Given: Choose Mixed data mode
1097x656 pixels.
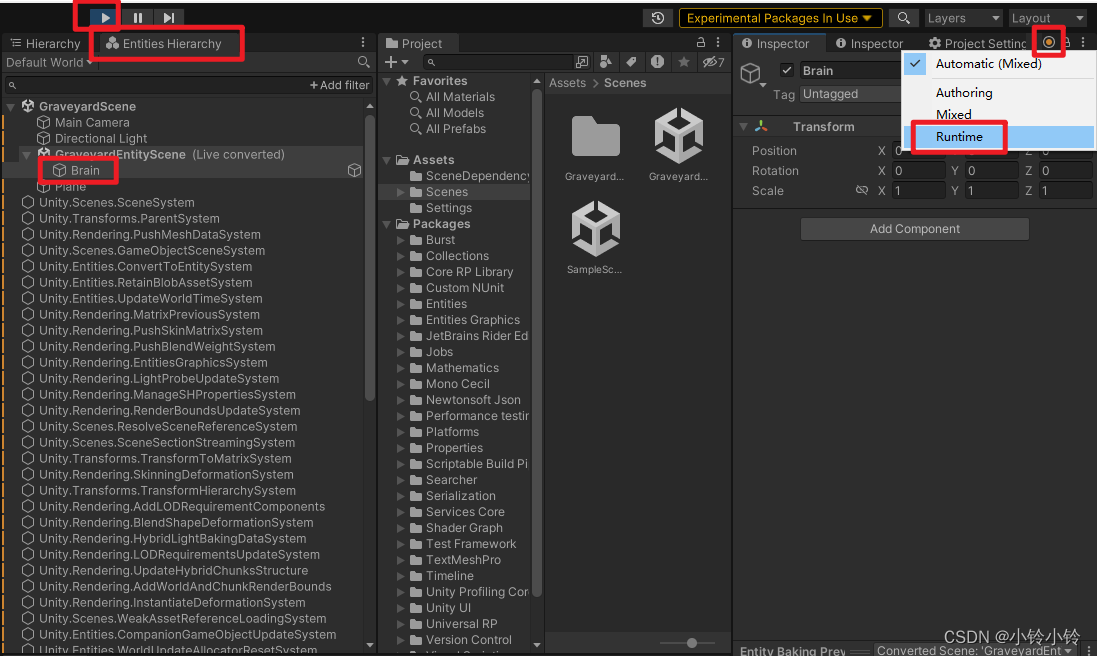Looking at the screenshot, I should [999, 114].
